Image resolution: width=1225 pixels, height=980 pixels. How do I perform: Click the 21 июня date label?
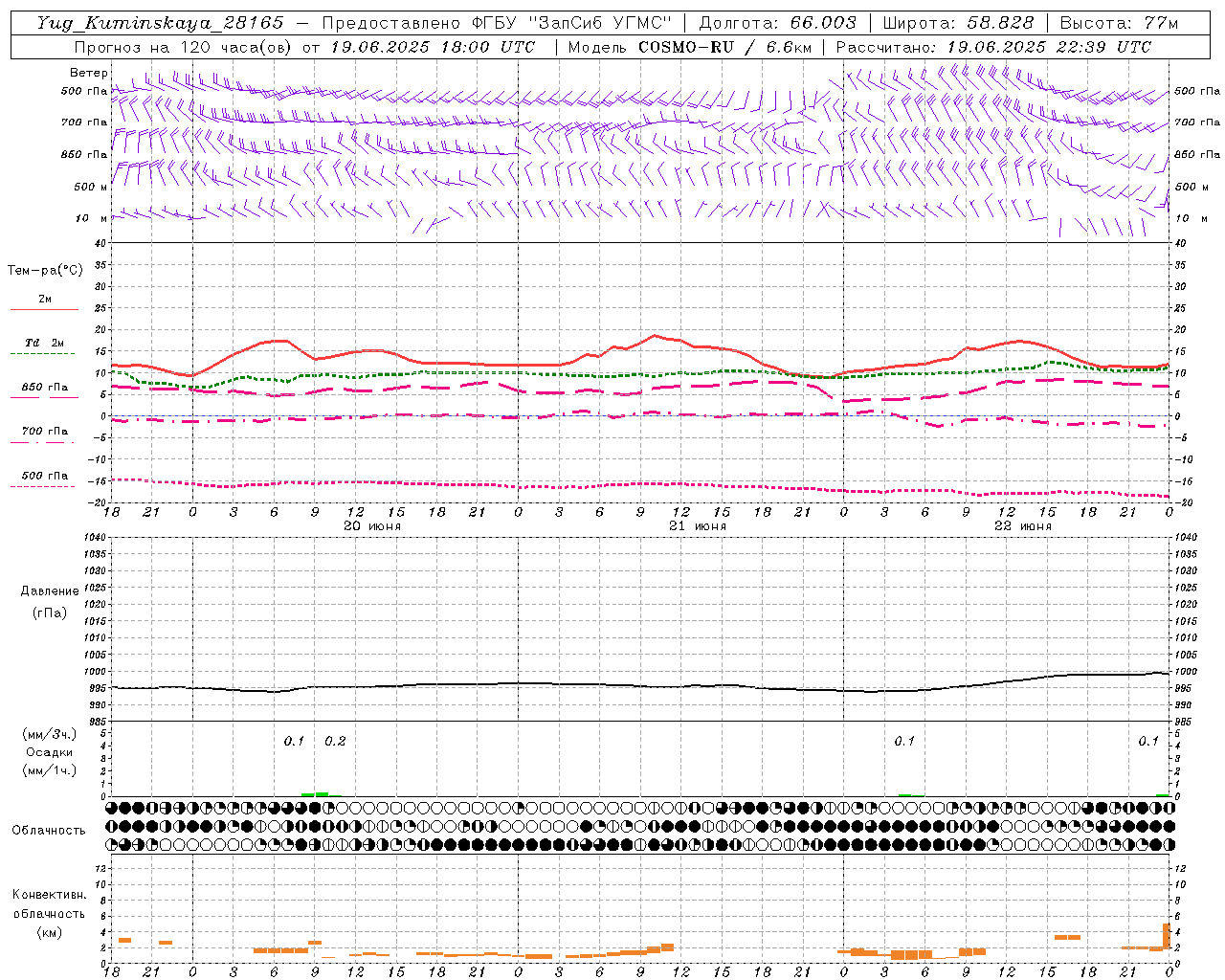coord(697,526)
